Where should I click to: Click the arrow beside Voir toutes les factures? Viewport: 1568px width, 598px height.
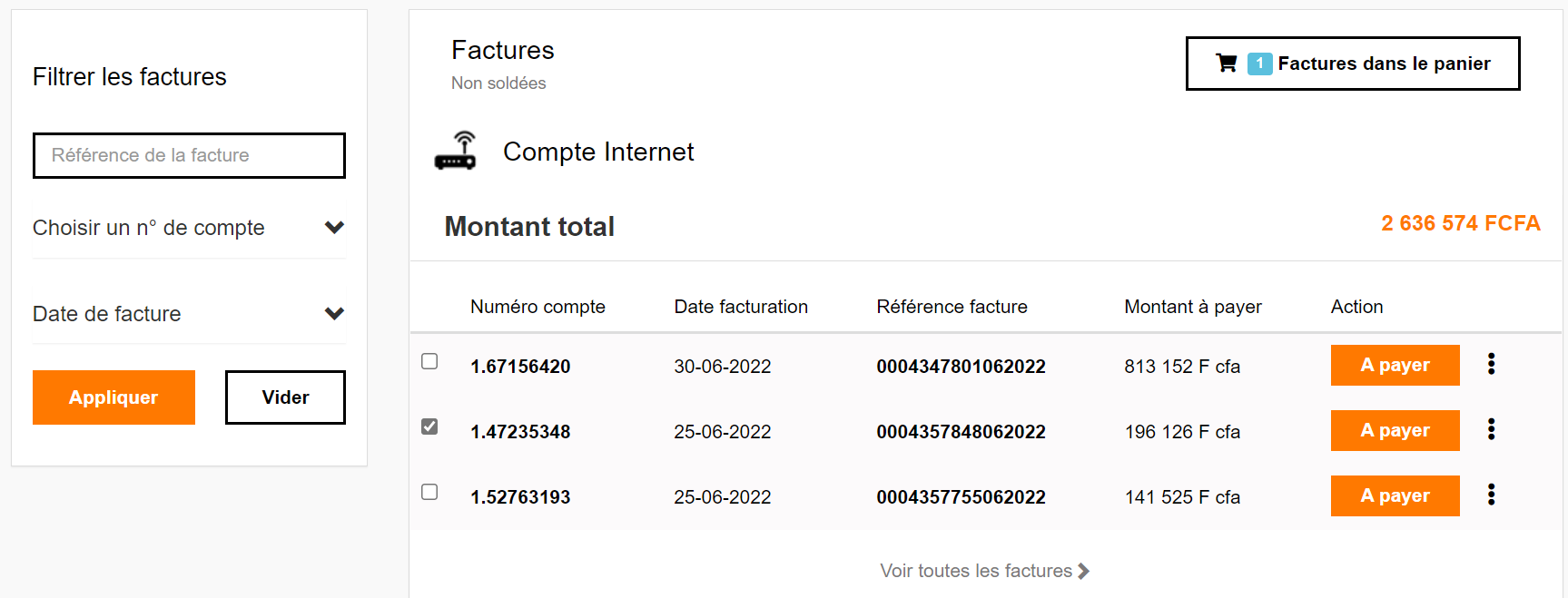coord(1083,572)
